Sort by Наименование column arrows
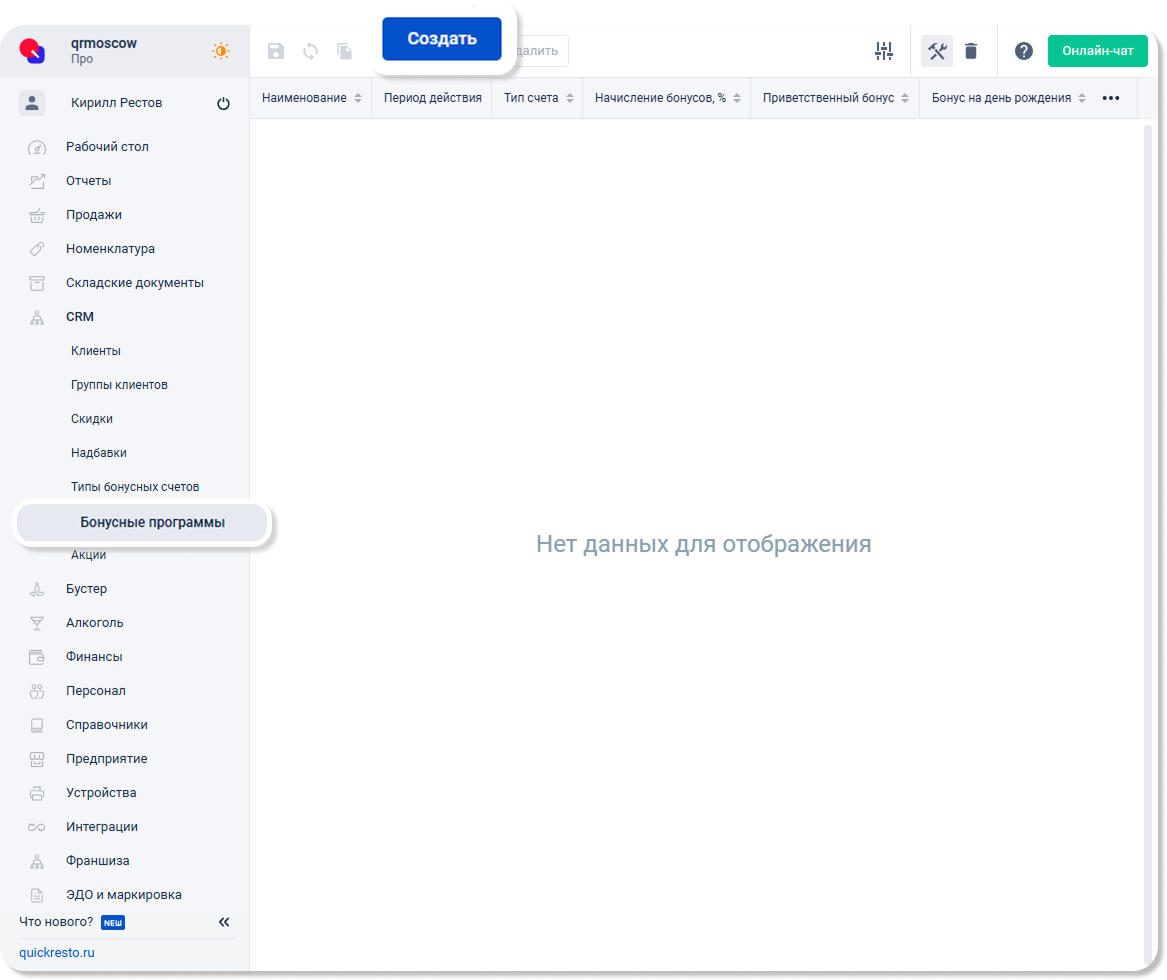The height and width of the screenshot is (980, 1167). pos(358,98)
